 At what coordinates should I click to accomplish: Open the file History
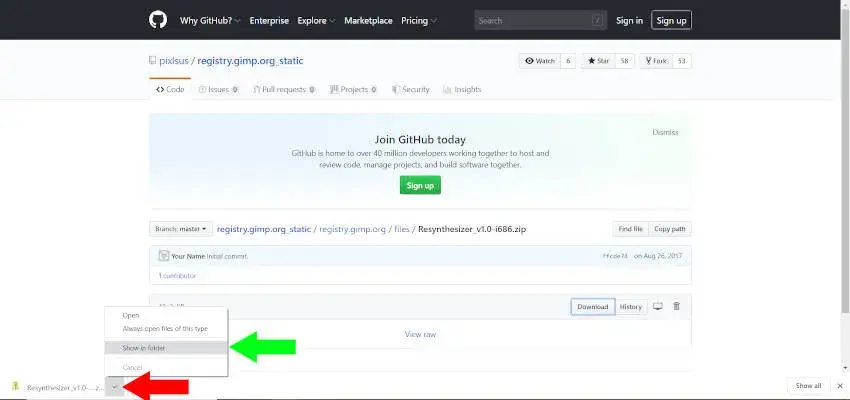click(x=631, y=307)
